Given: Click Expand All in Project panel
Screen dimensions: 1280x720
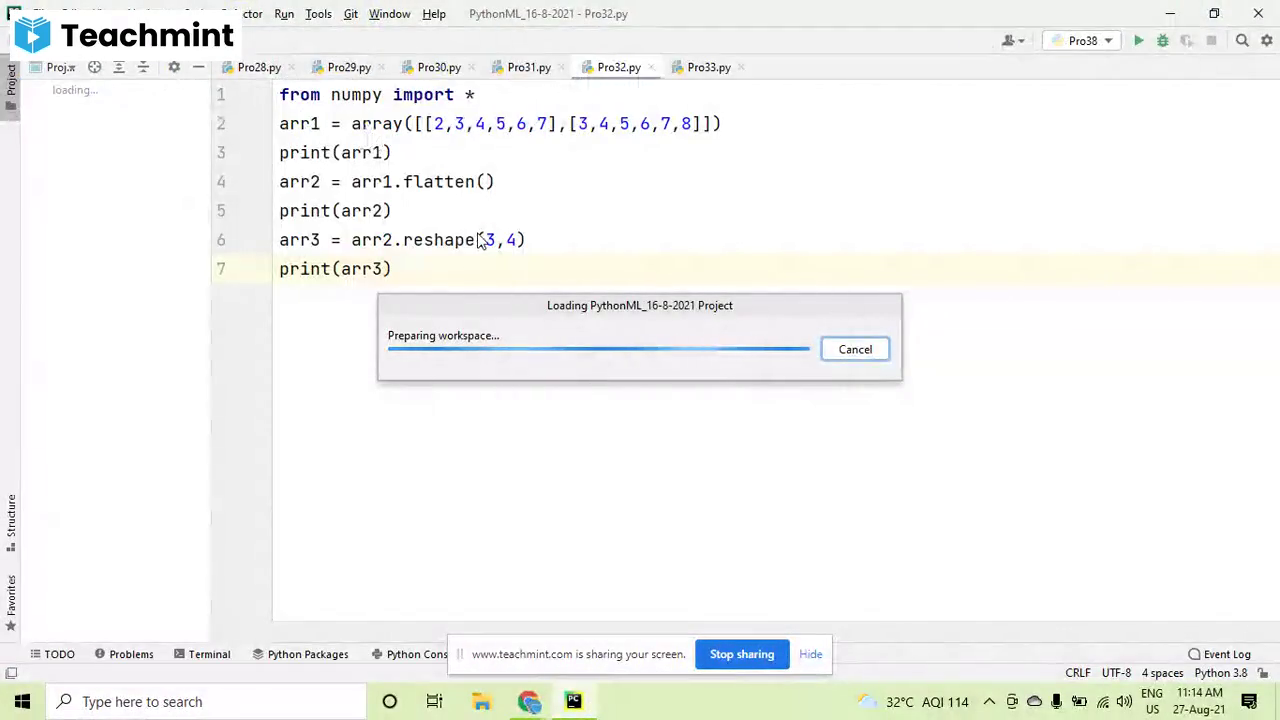Looking at the screenshot, I should (119, 67).
